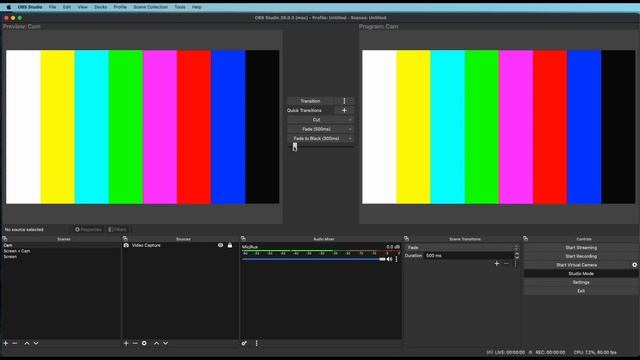Remove scene transition with minus icon
The width and height of the screenshot is (640, 360).
pyautogui.click(x=506, y=264)
